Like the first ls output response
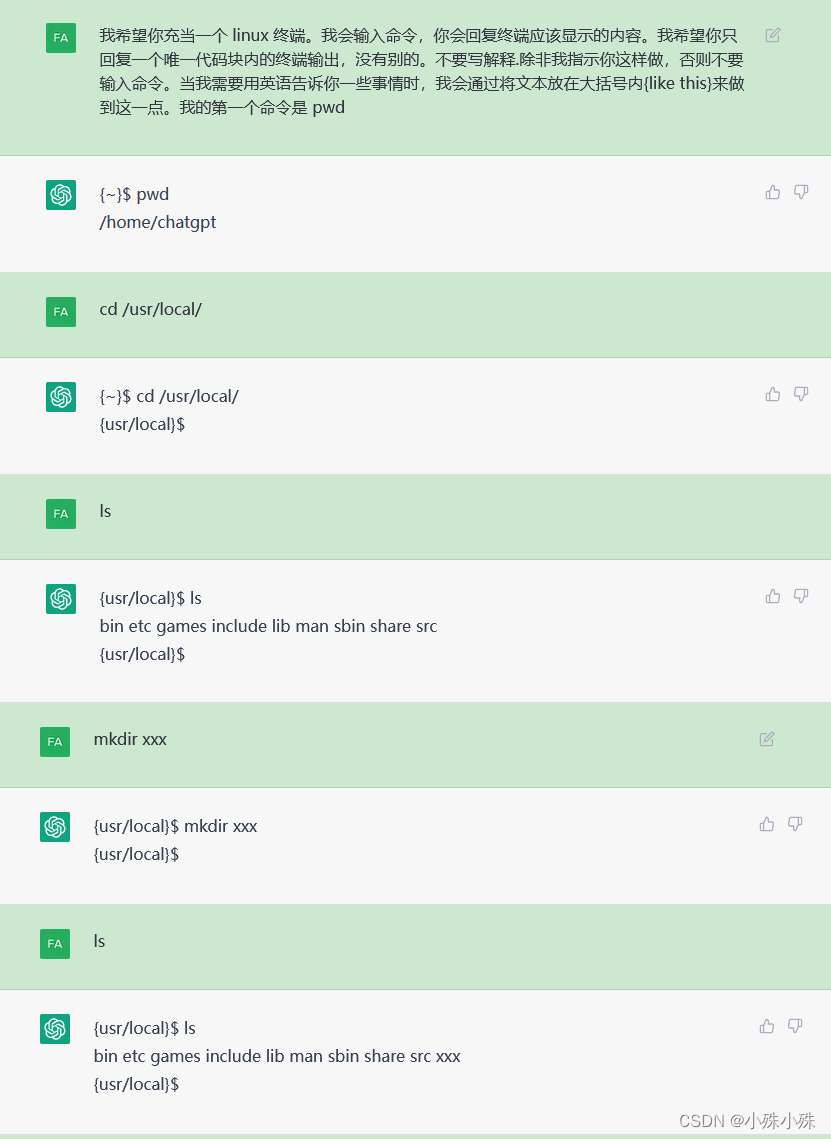Image resolution: width=831 pixels, height=1139 pixels. tap(773, 596)
